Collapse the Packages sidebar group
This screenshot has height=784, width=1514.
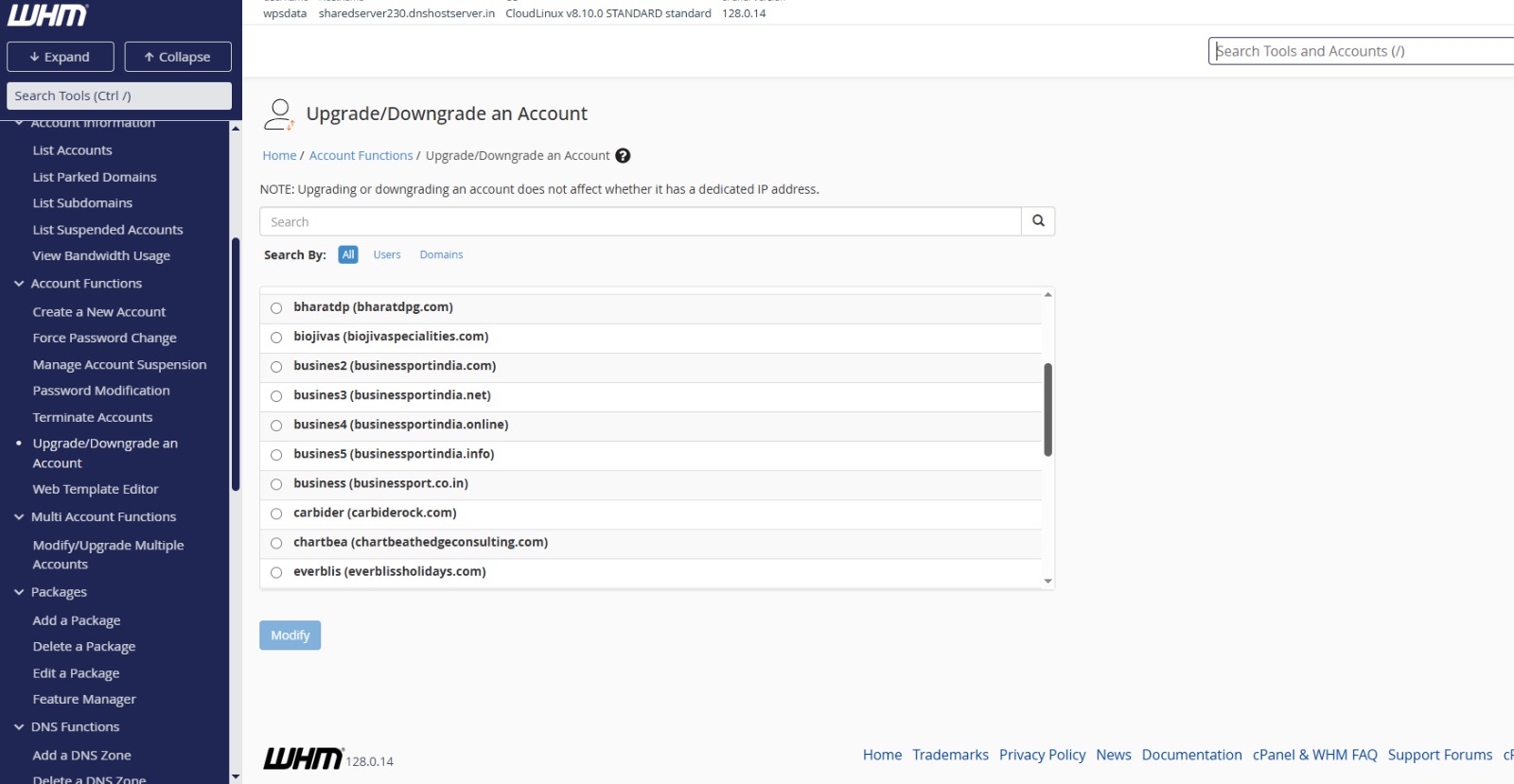click(x=19, y=592)
